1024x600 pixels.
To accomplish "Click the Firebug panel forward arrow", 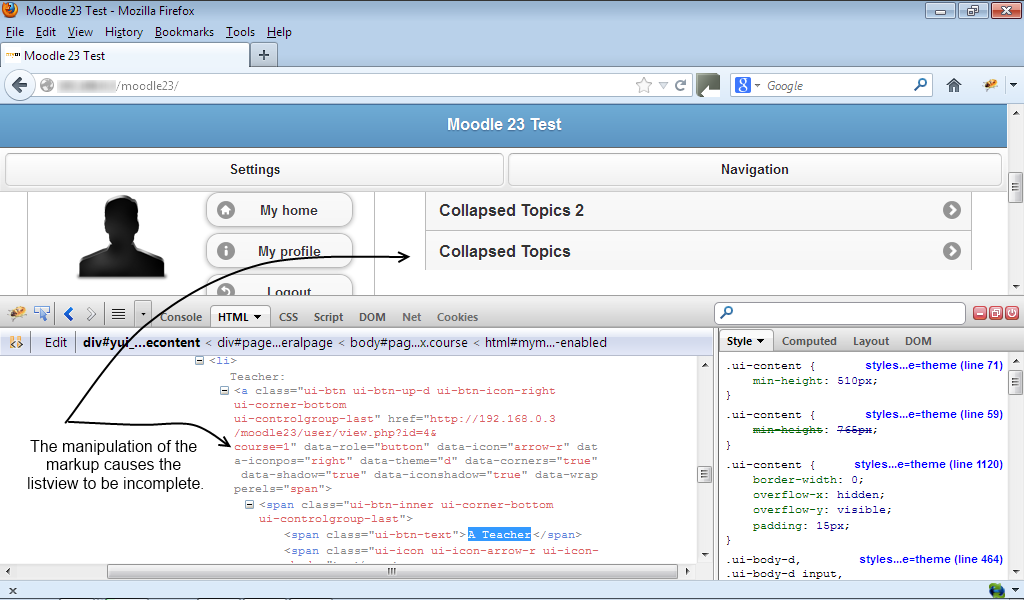I will [x=91, y=314].
